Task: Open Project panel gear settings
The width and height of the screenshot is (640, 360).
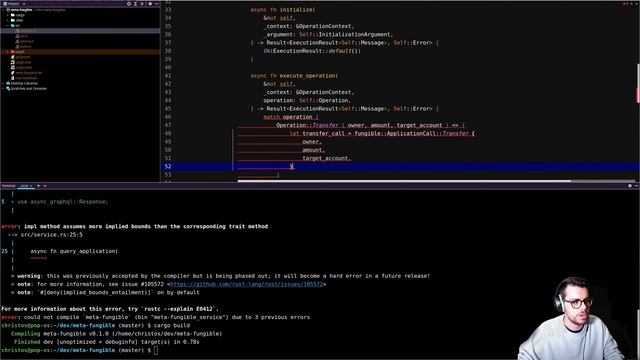Action: pyautogui.click(x=150, y=4)
